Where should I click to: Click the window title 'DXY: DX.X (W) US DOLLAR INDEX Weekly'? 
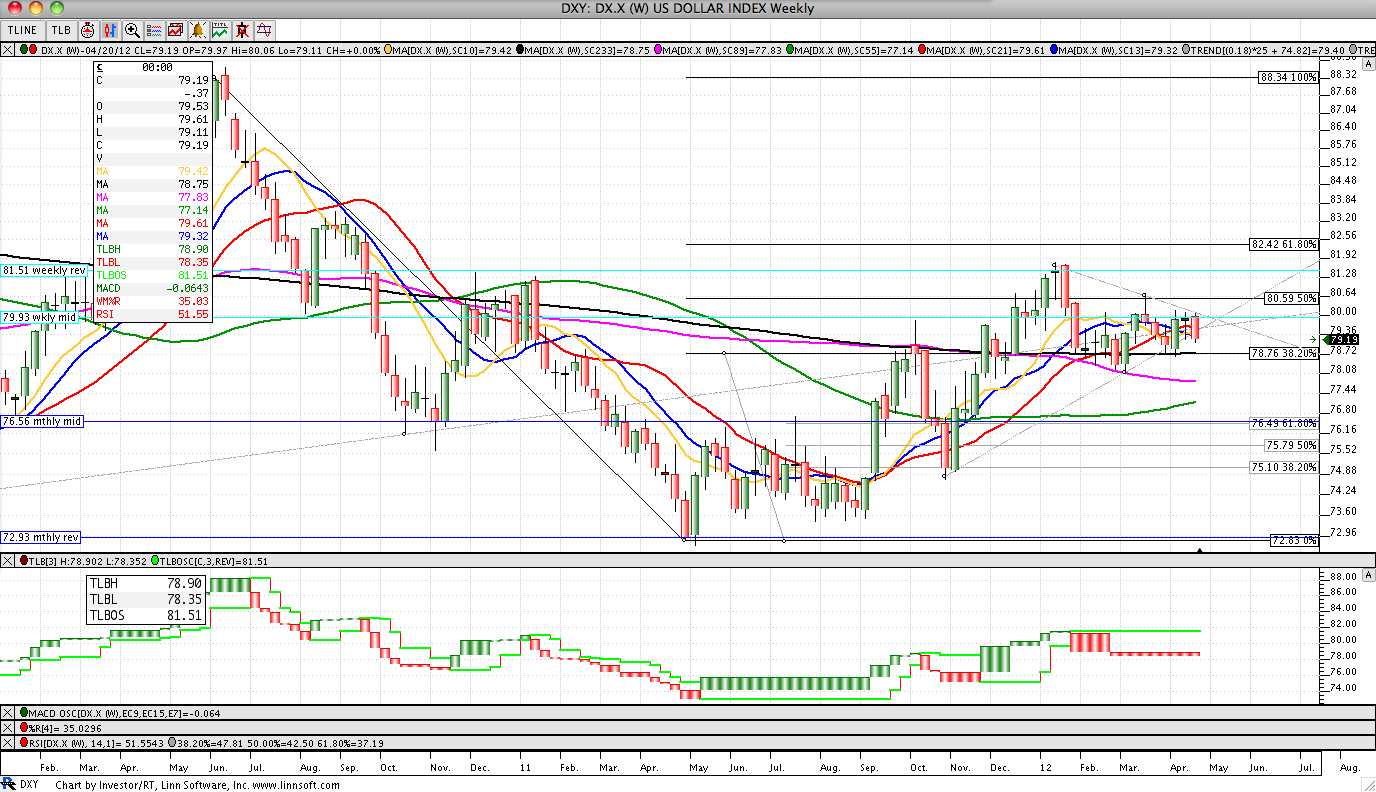[x=688, y=8]
